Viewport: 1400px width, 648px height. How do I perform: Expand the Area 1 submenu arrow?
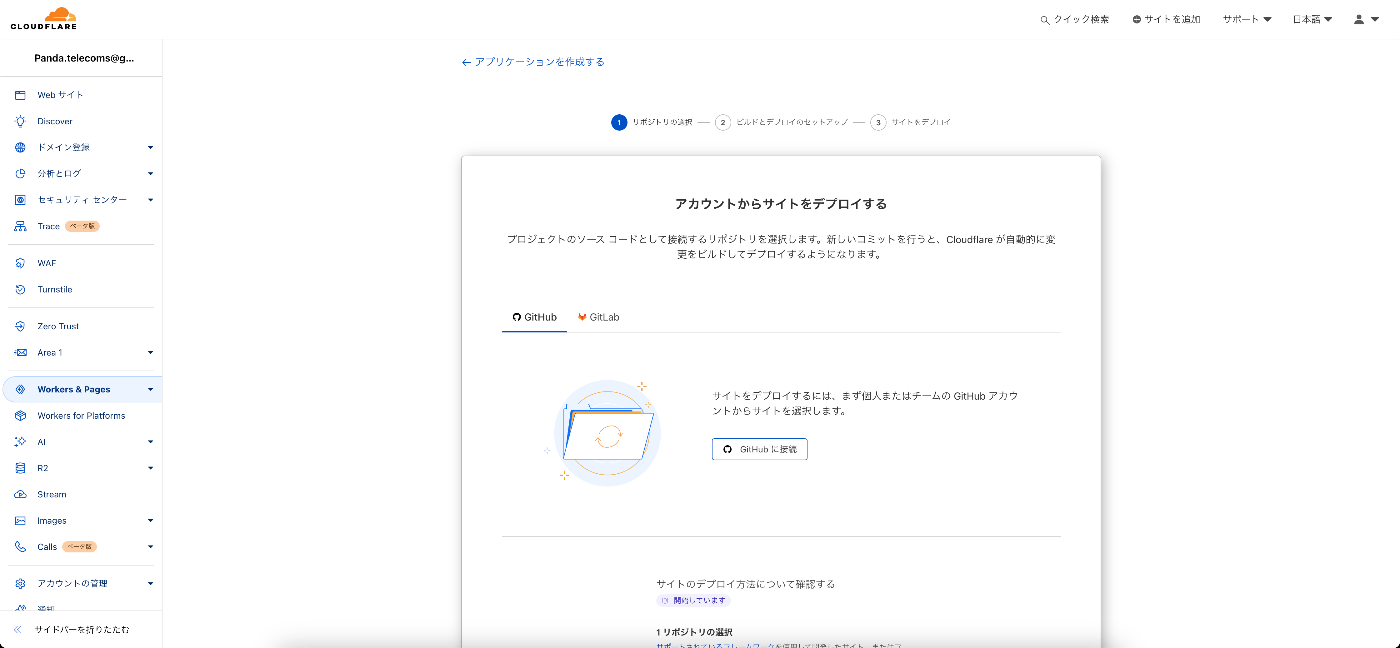pyautogui.click(x=150, y=352)
